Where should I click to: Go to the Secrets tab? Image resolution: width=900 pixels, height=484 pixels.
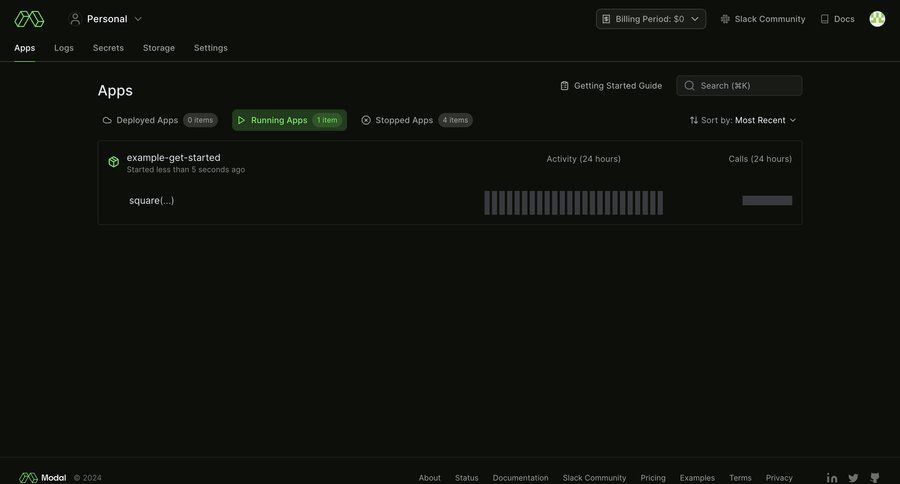[x=108, y=48]
